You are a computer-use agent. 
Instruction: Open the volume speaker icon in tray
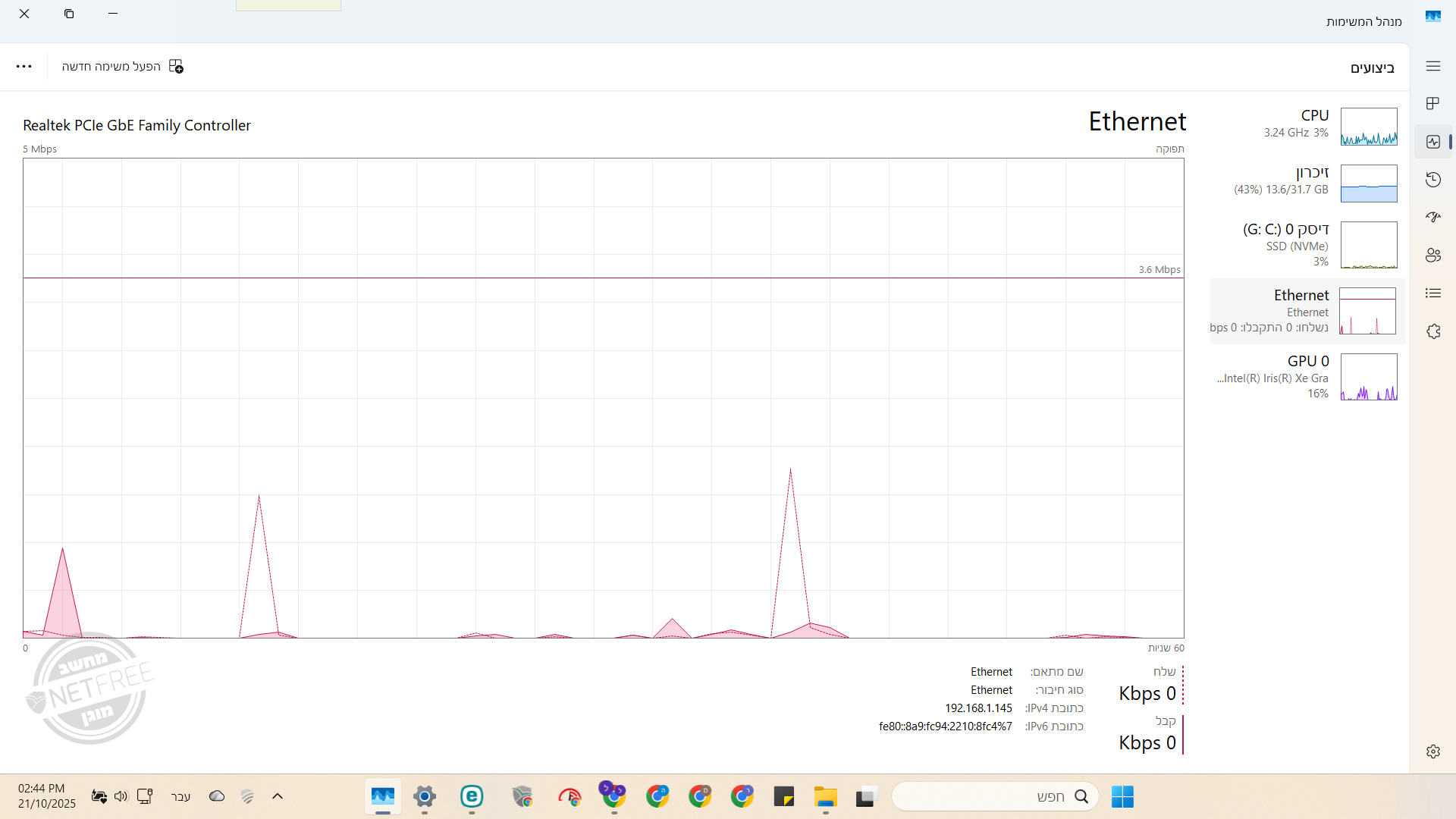pos(121,796)
